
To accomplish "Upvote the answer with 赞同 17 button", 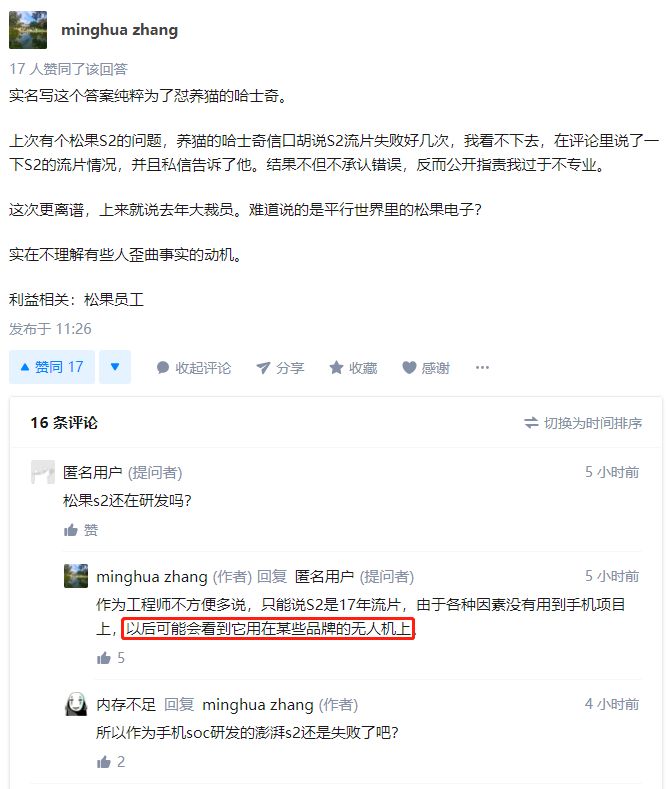I will pos(52,367).
